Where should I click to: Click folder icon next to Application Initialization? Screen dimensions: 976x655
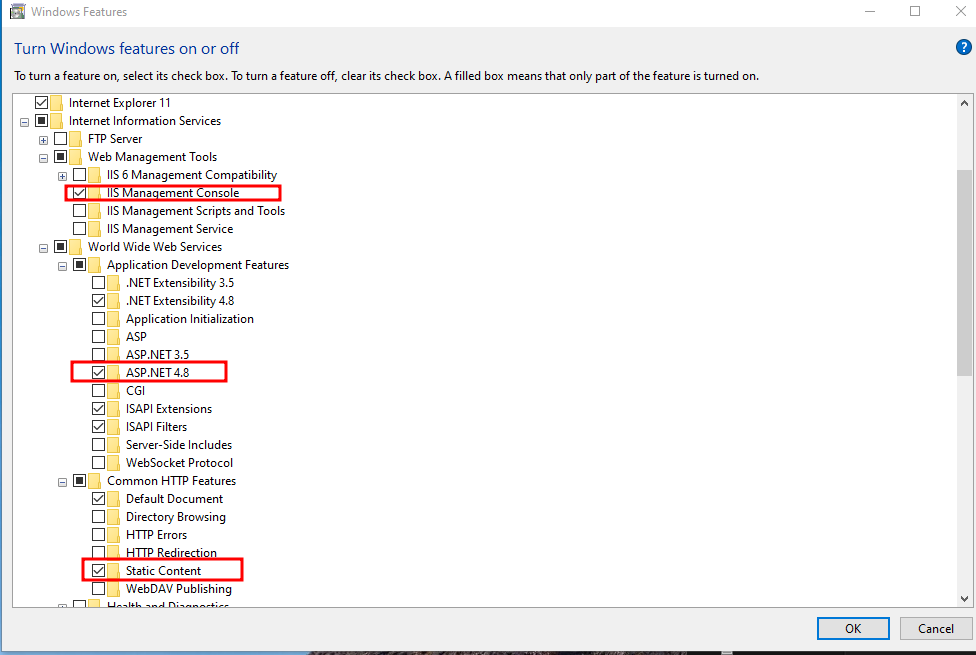(x=115, y=319)
